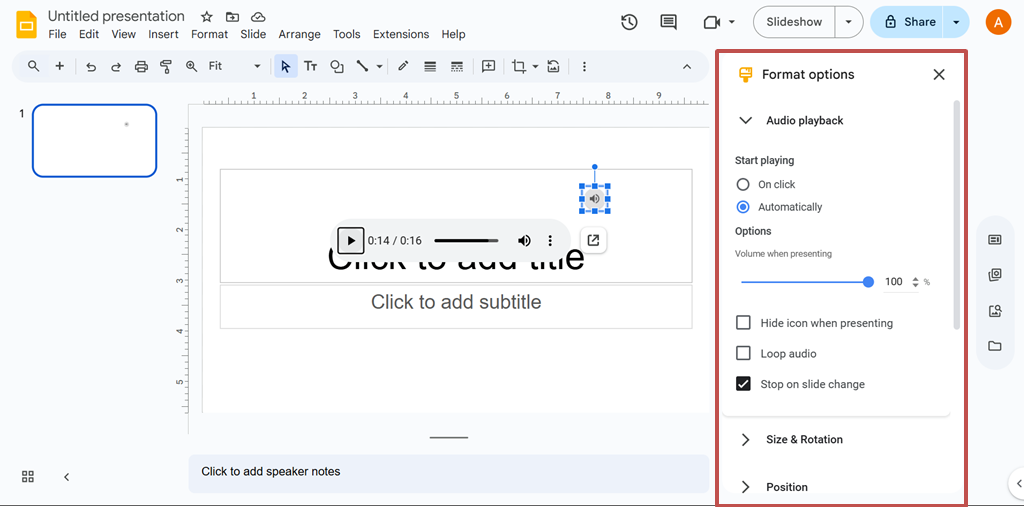Image resolution: width=1024 pixels, height=507 pixels.
Task: Open audio player more options
Action: coord(550,240)
